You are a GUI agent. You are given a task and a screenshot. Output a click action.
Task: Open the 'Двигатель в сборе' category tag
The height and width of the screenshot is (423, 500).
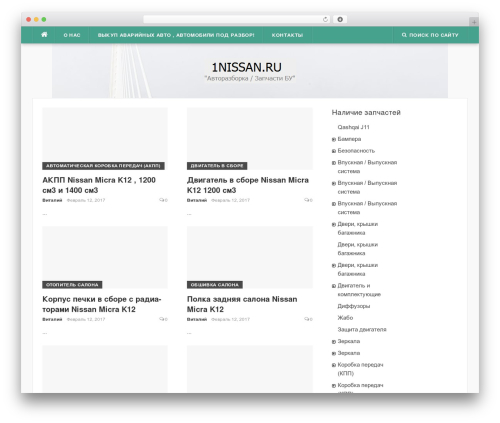point(217,166)
